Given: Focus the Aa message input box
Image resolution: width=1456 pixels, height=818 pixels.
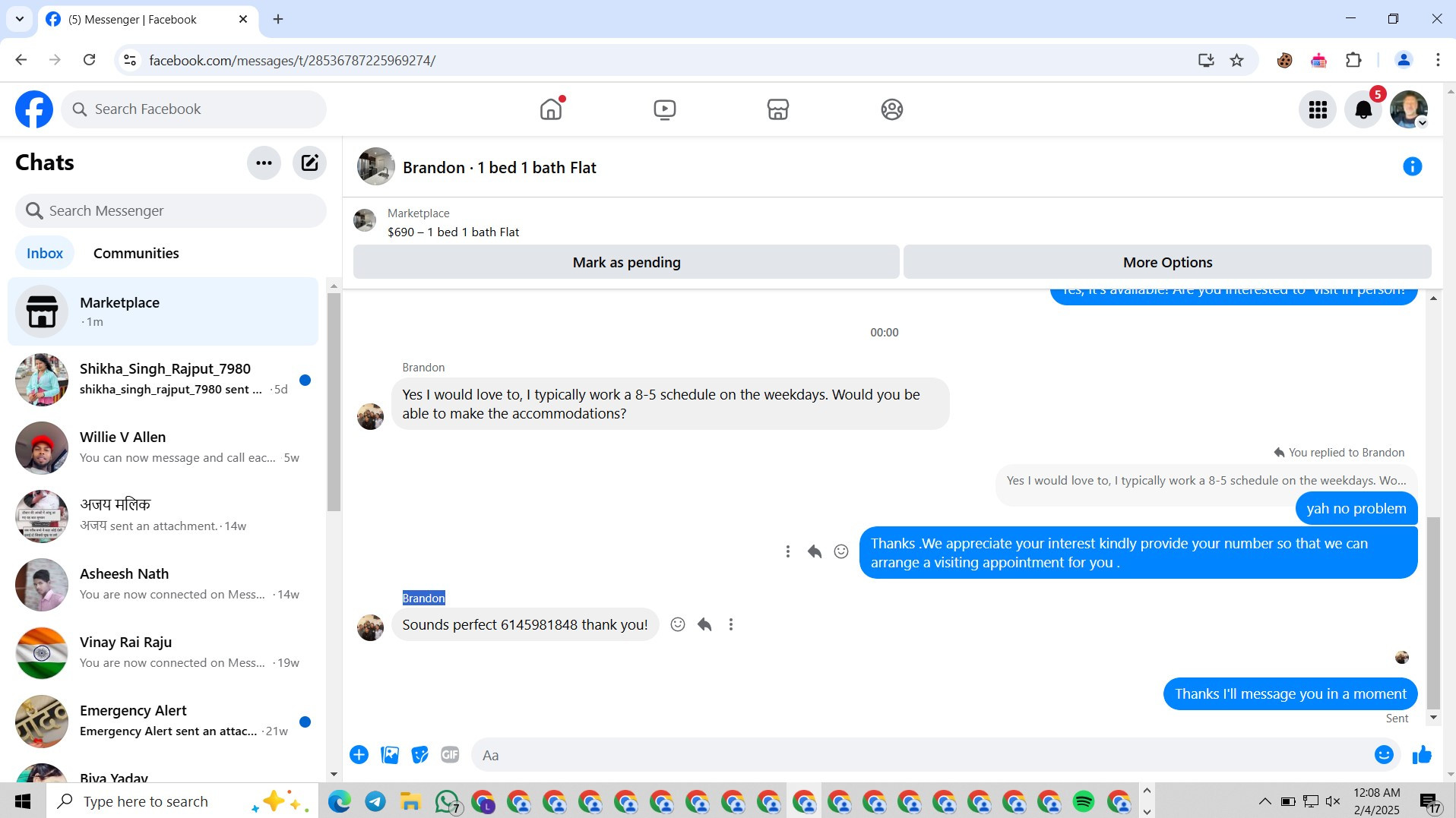Looking at the screenshot, I should click(x=919, y=755).
